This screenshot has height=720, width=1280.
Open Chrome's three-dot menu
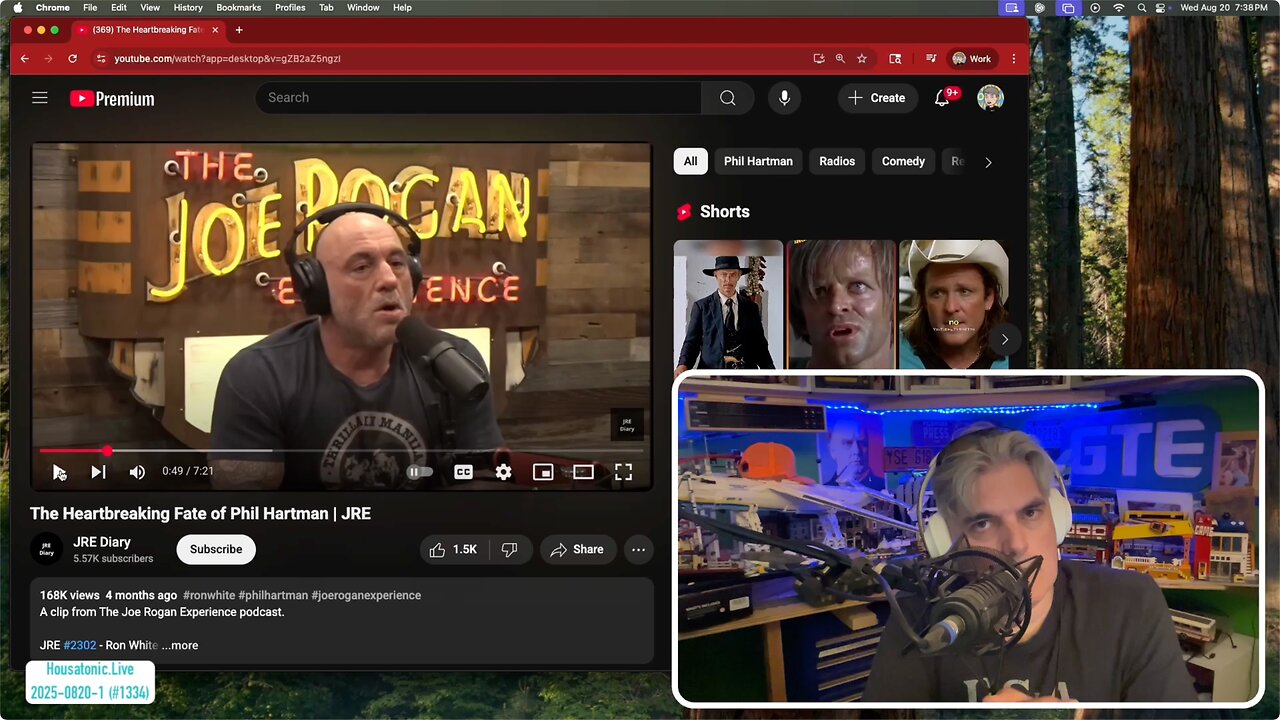[x=1014, y=59]
